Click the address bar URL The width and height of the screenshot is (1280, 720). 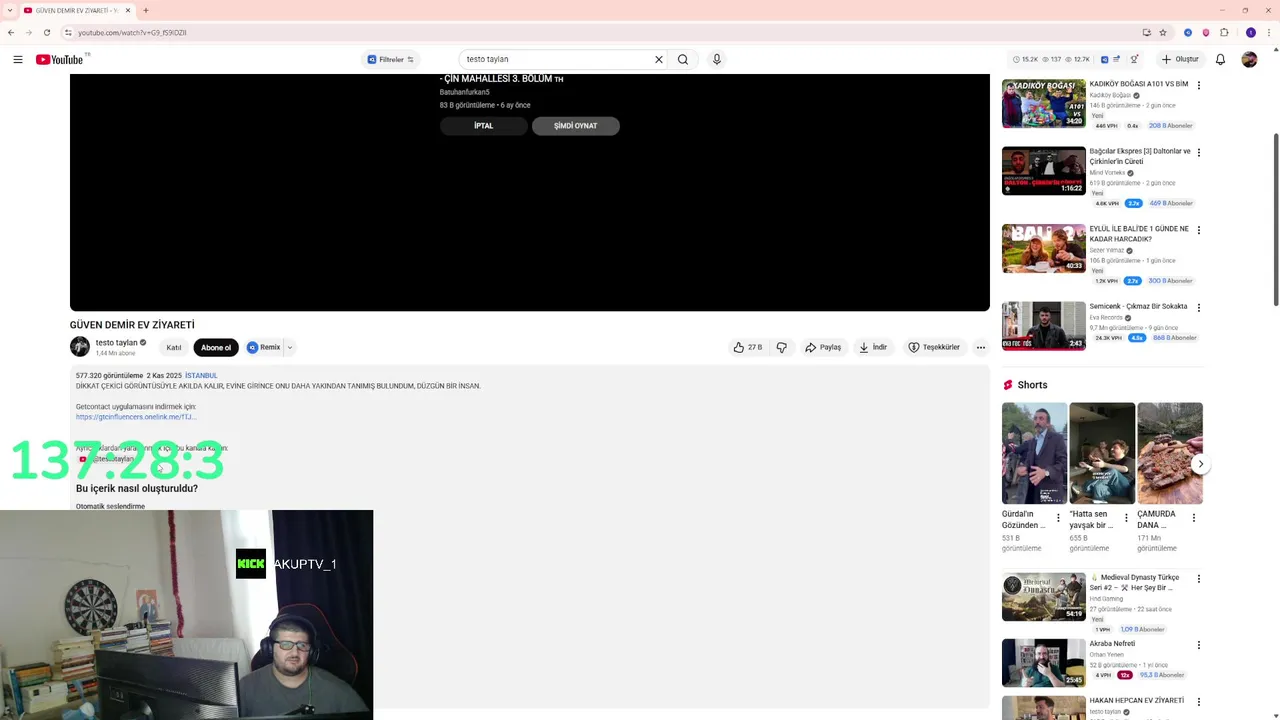132,32
